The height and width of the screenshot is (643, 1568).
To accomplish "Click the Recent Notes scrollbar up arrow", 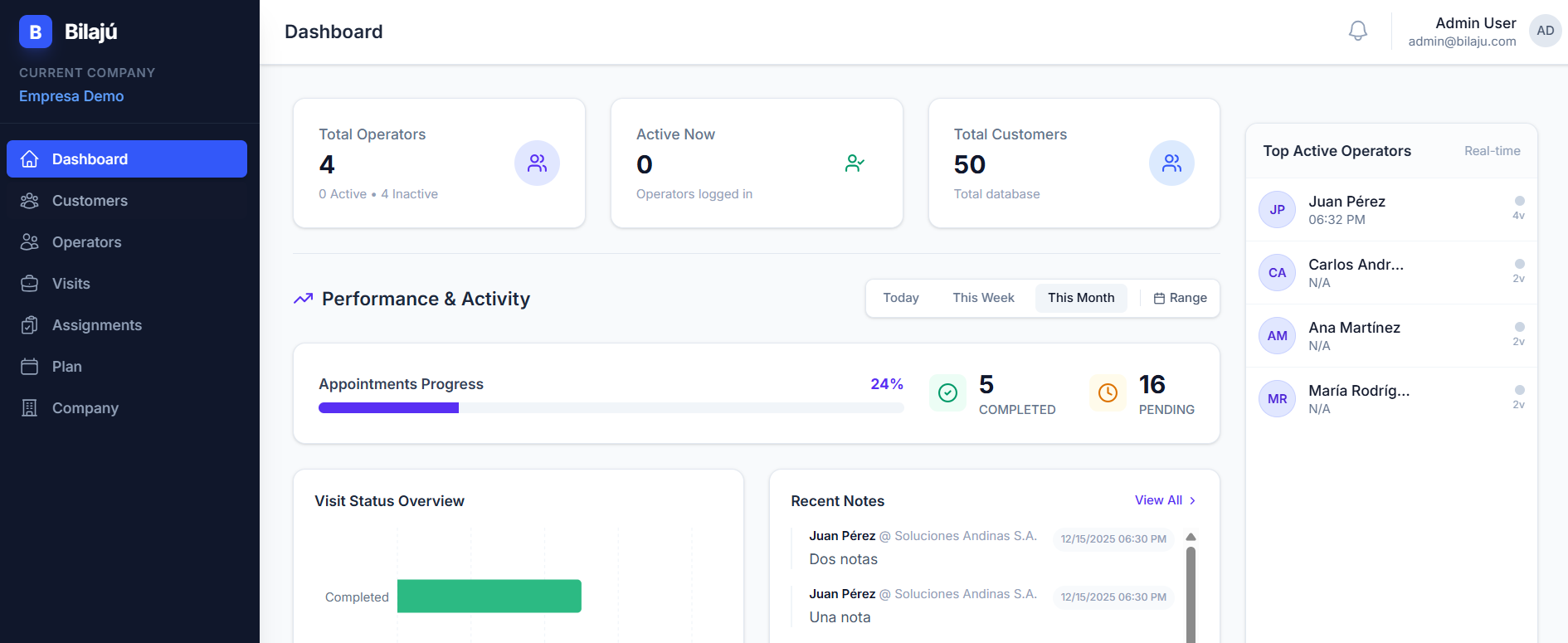I will click(x=1191, y=537).
